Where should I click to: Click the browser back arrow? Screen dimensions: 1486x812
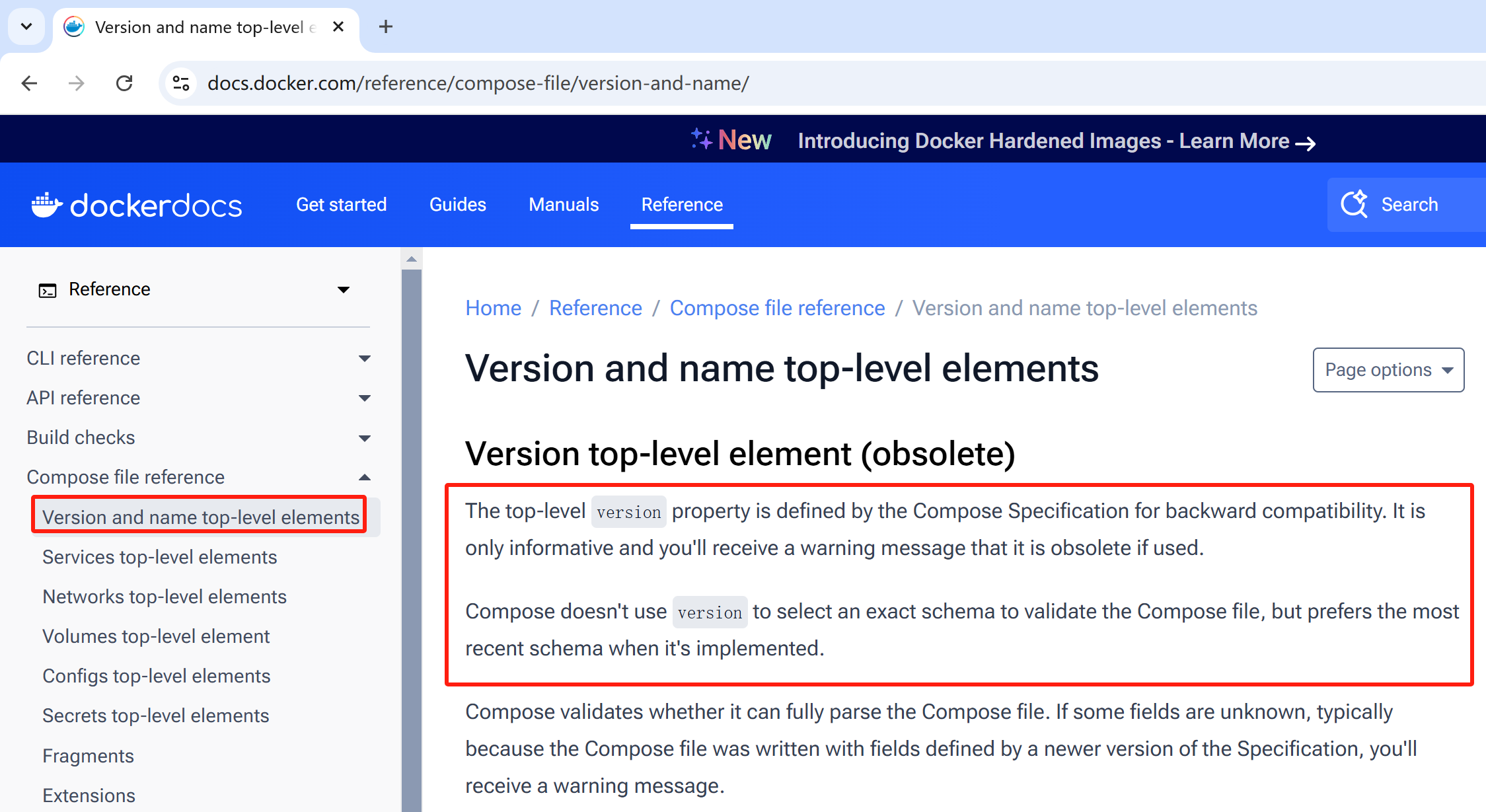30,83
